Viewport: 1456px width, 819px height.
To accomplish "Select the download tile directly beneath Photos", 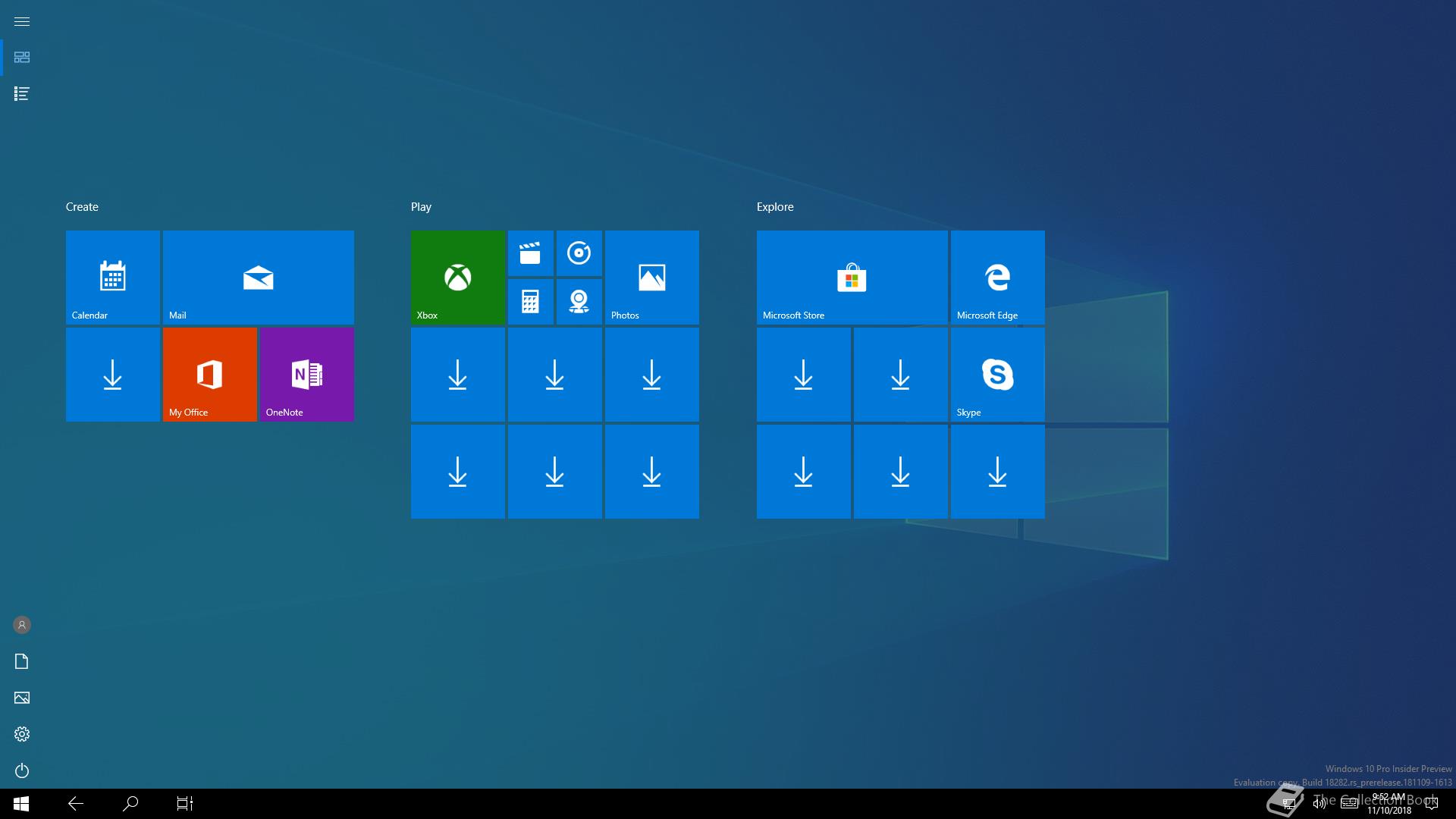I will point(652,375).
